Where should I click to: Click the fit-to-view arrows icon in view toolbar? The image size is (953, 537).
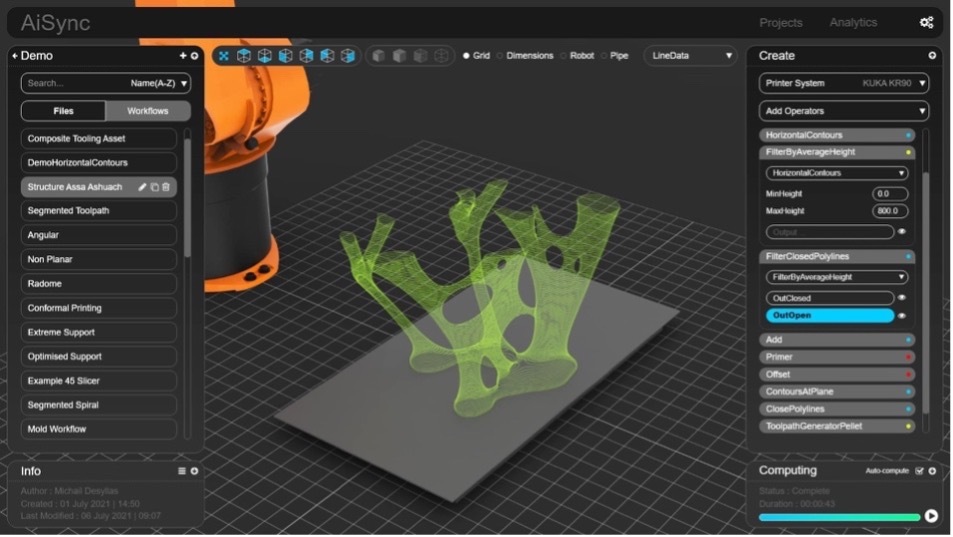223,56
